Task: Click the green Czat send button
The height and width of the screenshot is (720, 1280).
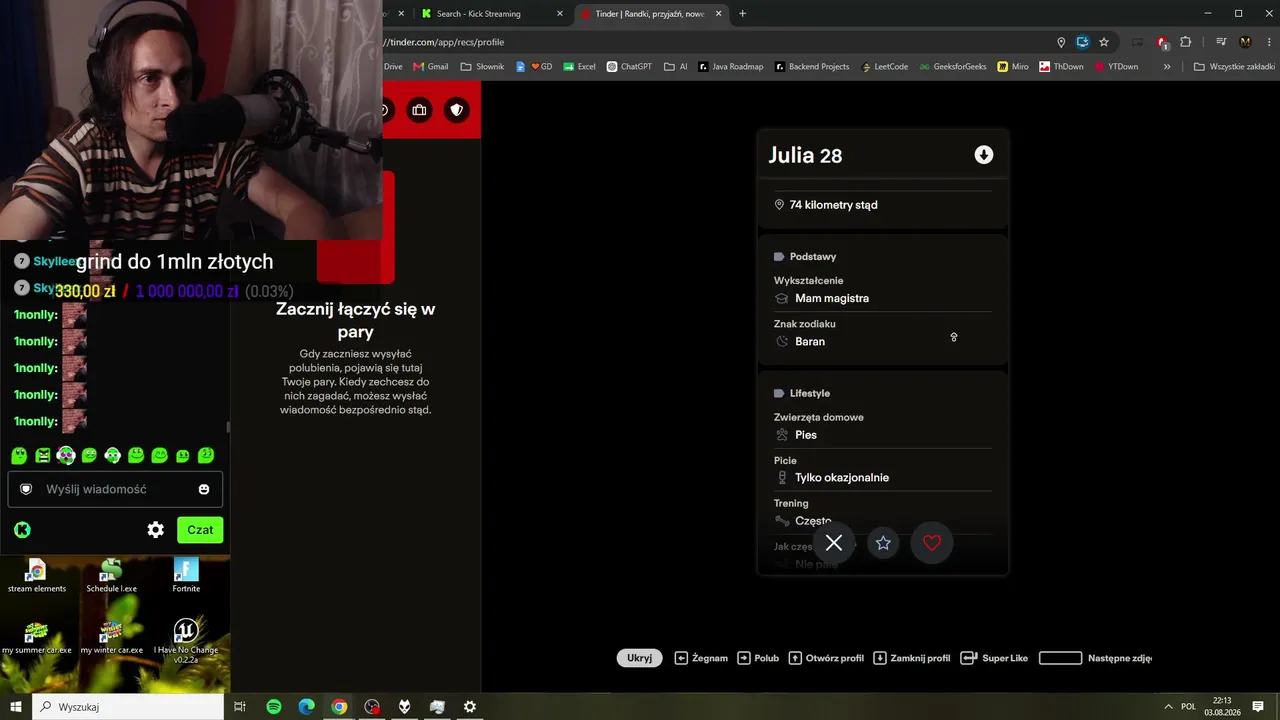Action: [200, 530]
